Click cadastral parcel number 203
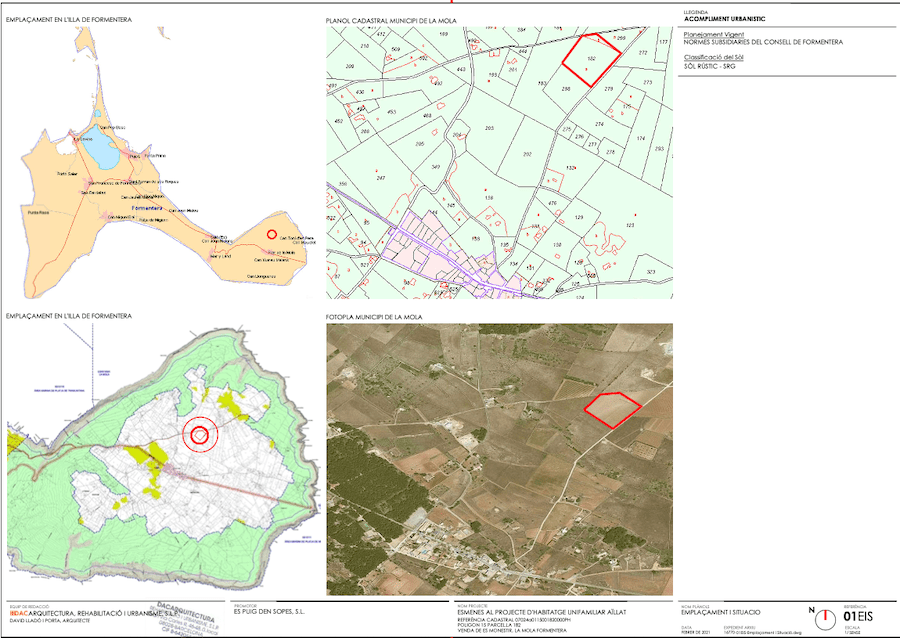 [x=489, y=128]
